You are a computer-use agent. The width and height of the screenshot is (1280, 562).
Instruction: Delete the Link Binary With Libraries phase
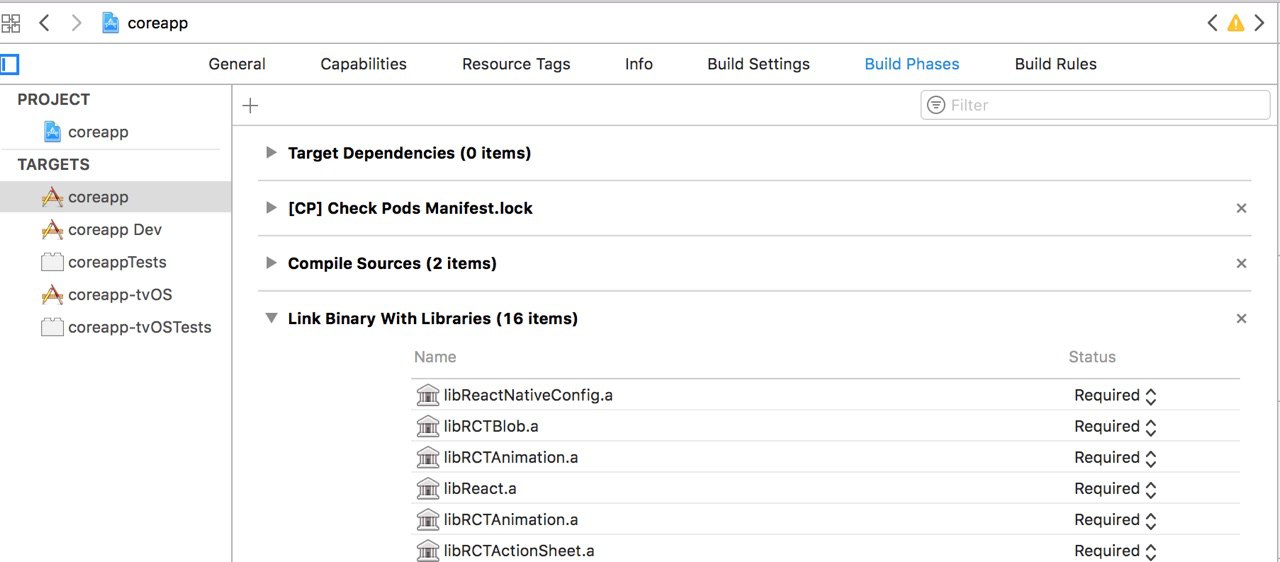1241,318
